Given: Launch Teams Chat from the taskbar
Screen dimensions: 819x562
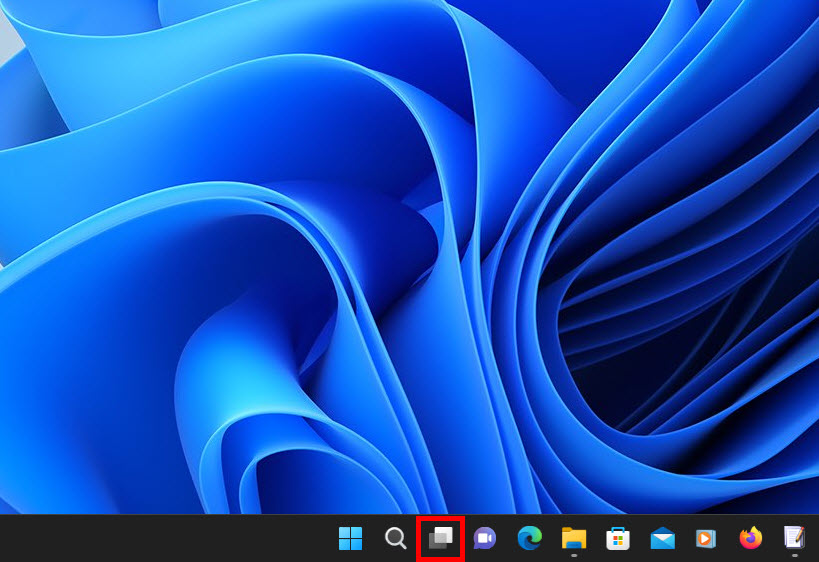Looking at the screenshot, I should pyautogui.click(x=485, y=538).
